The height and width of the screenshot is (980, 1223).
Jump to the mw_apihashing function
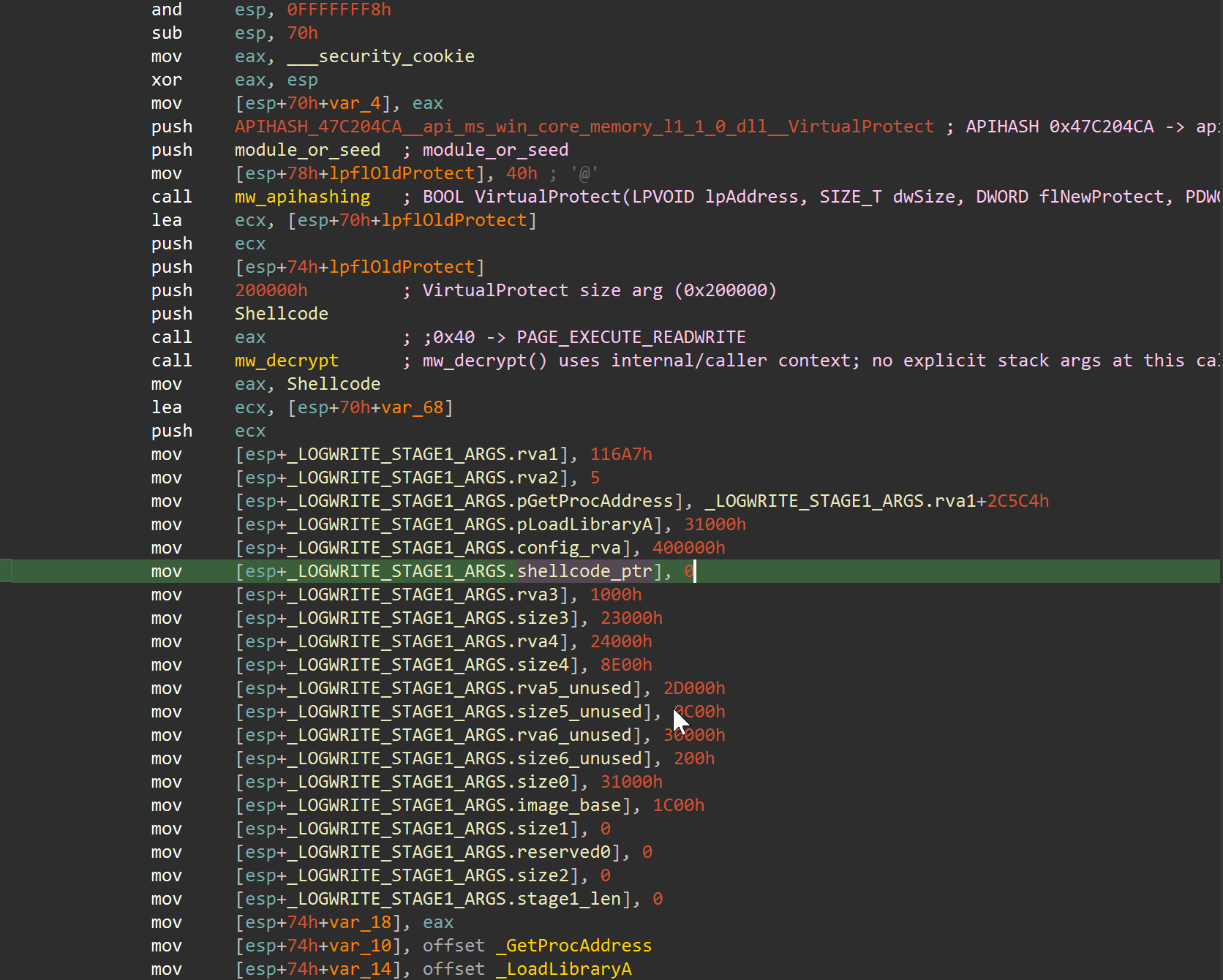coord(302,197)
